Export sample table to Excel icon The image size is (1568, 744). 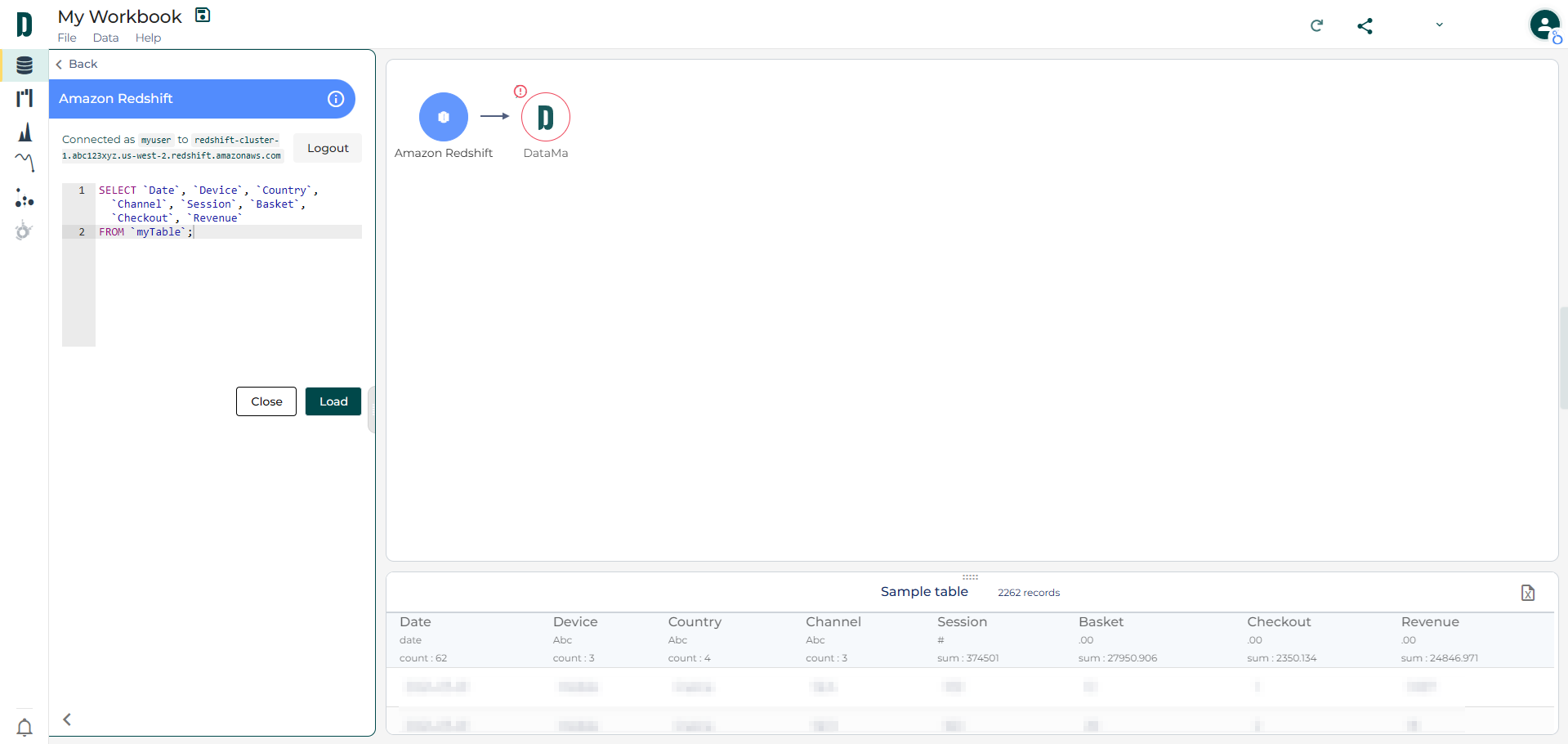click(x=1528, y=593)
